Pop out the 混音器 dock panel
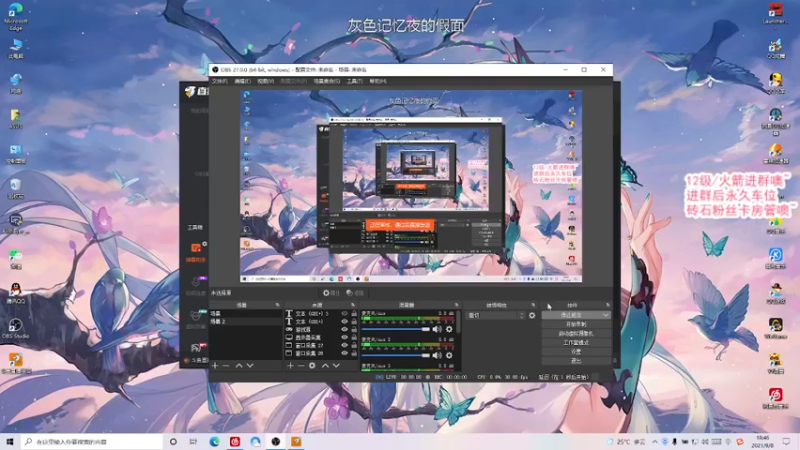 coord(457,305)
